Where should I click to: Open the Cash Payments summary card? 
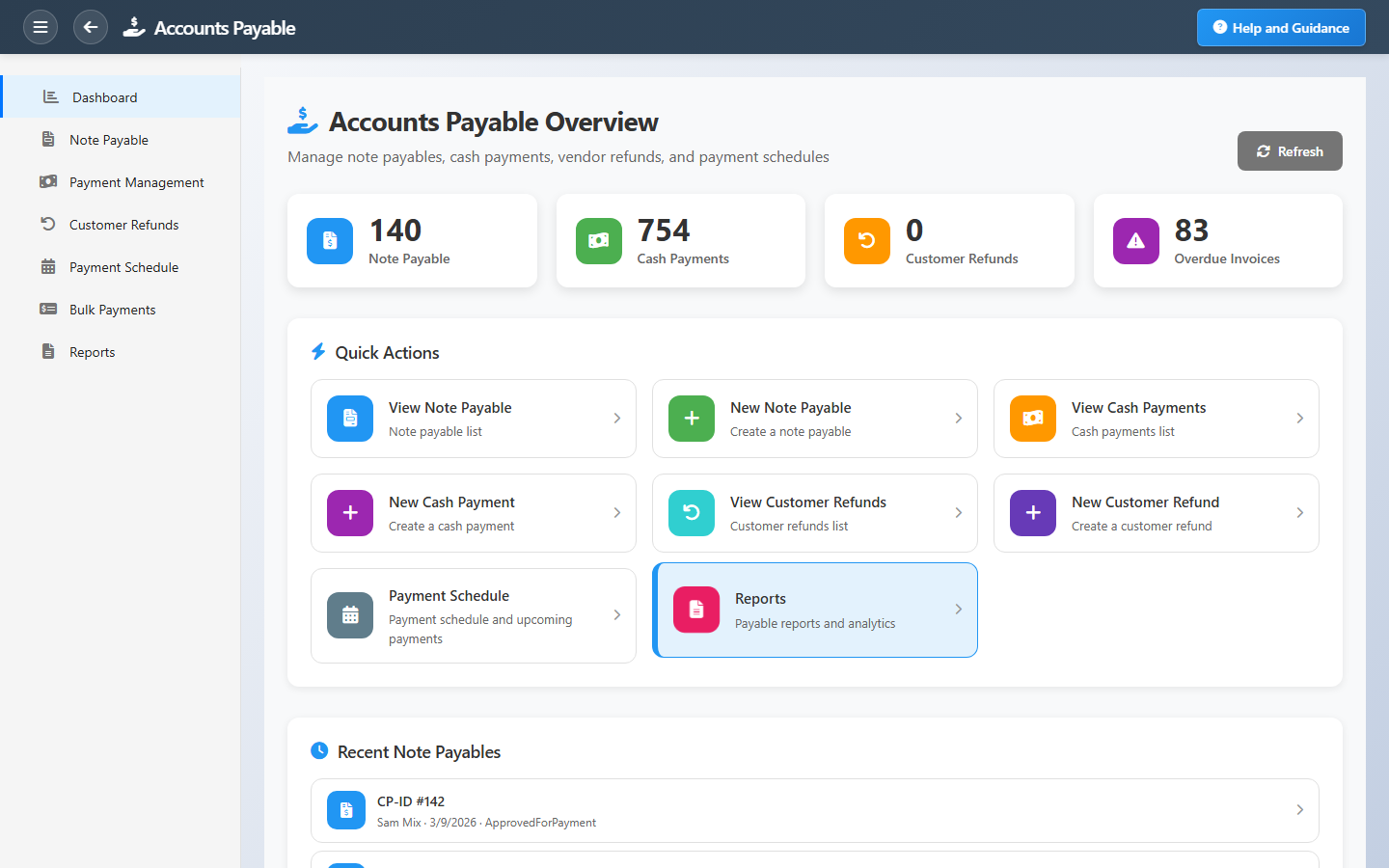pos(680,241)
